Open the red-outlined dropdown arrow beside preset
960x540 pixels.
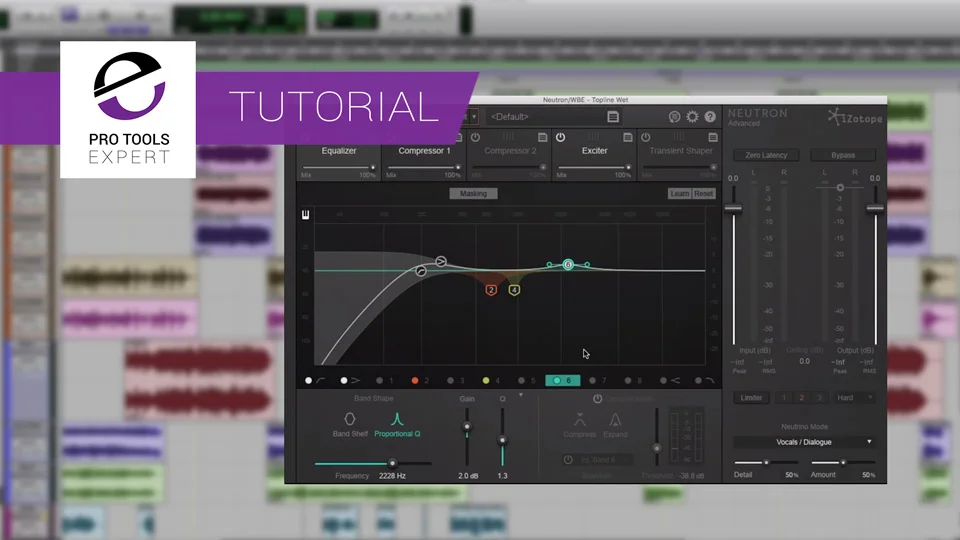(474, 117)
